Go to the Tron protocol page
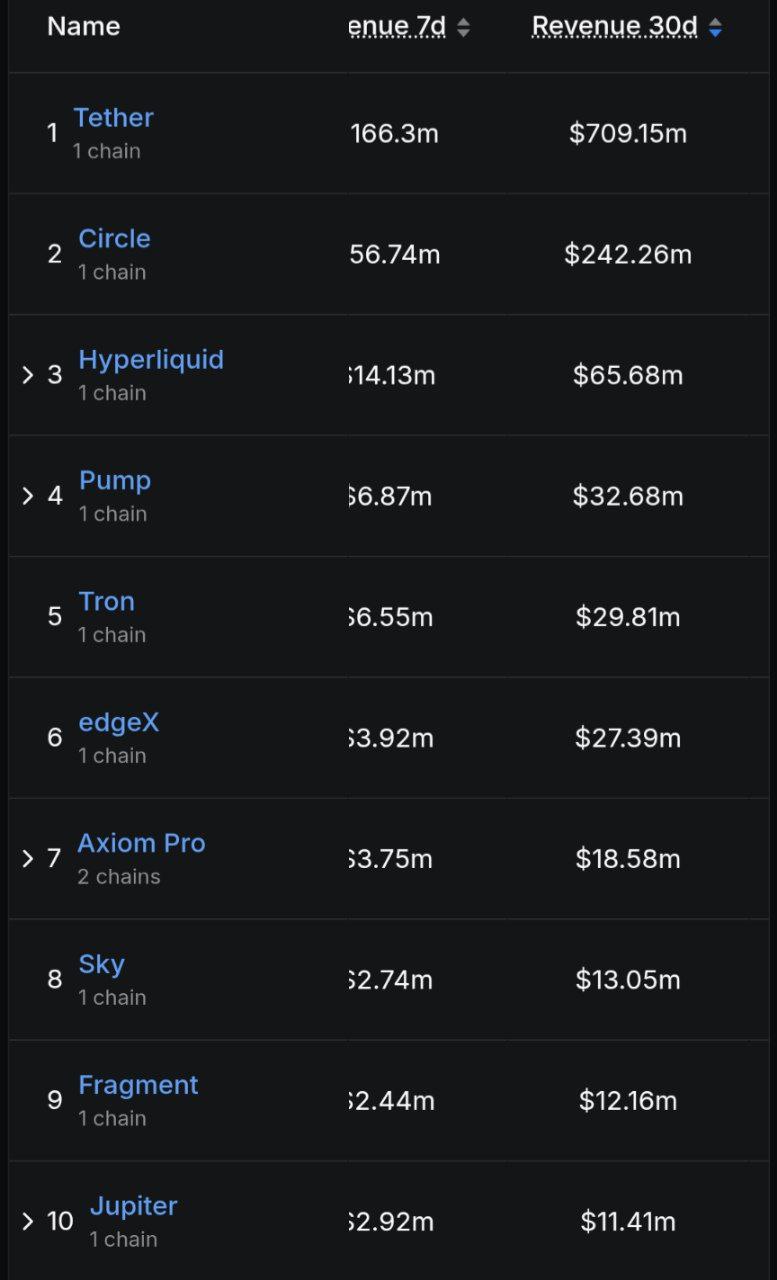 click(106, 602)
